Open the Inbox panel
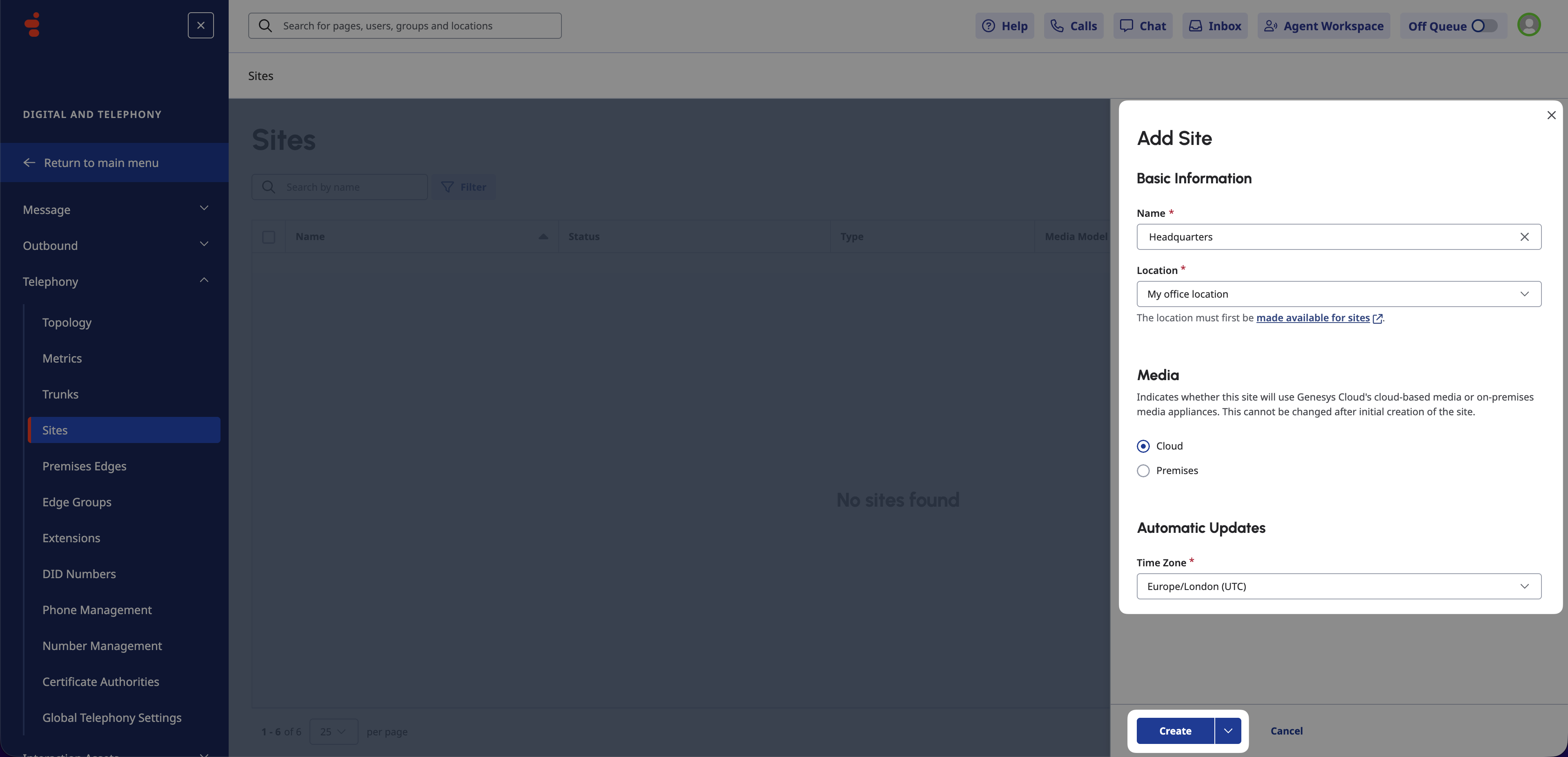 (1215, 26)
